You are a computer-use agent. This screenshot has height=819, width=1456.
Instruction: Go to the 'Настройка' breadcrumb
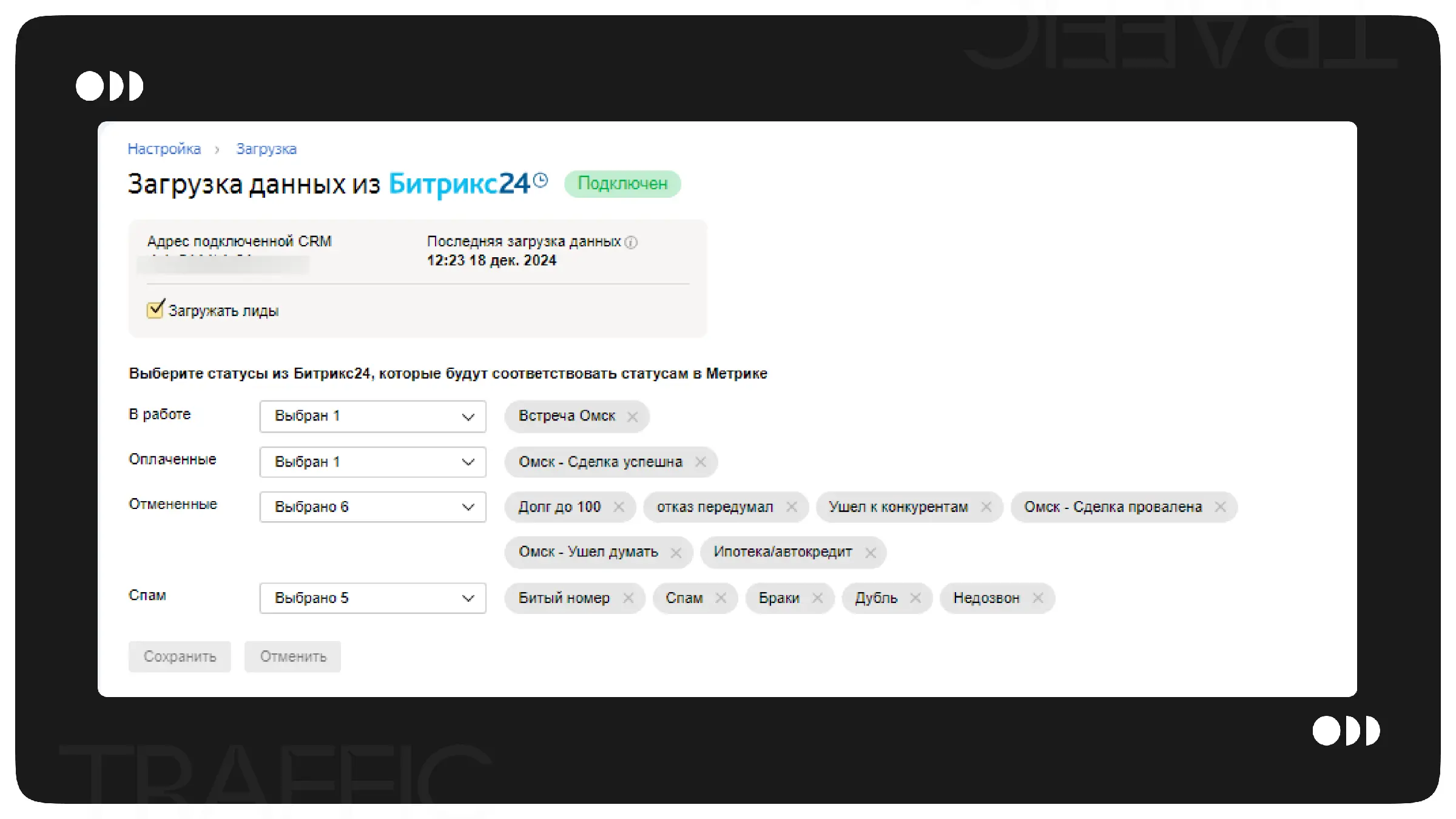pos(164,149)
